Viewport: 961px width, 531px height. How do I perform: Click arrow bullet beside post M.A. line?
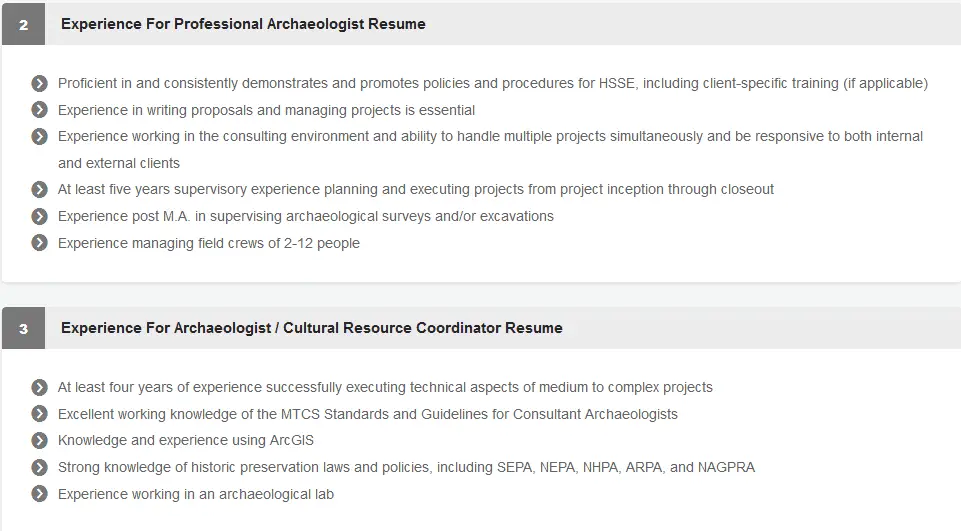pyautogui.click(x=40, y=216)
